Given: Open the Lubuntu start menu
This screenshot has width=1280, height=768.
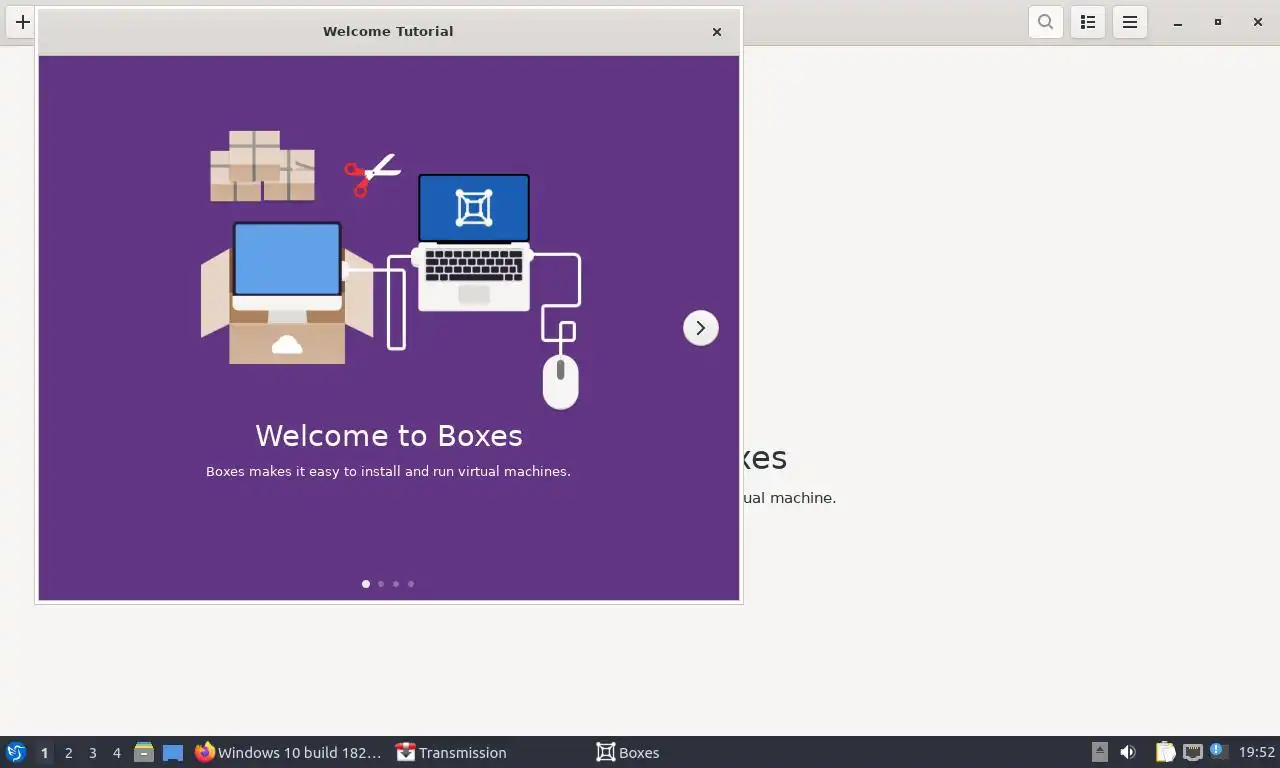Looking at the screenshot, I should coord(15,752).
